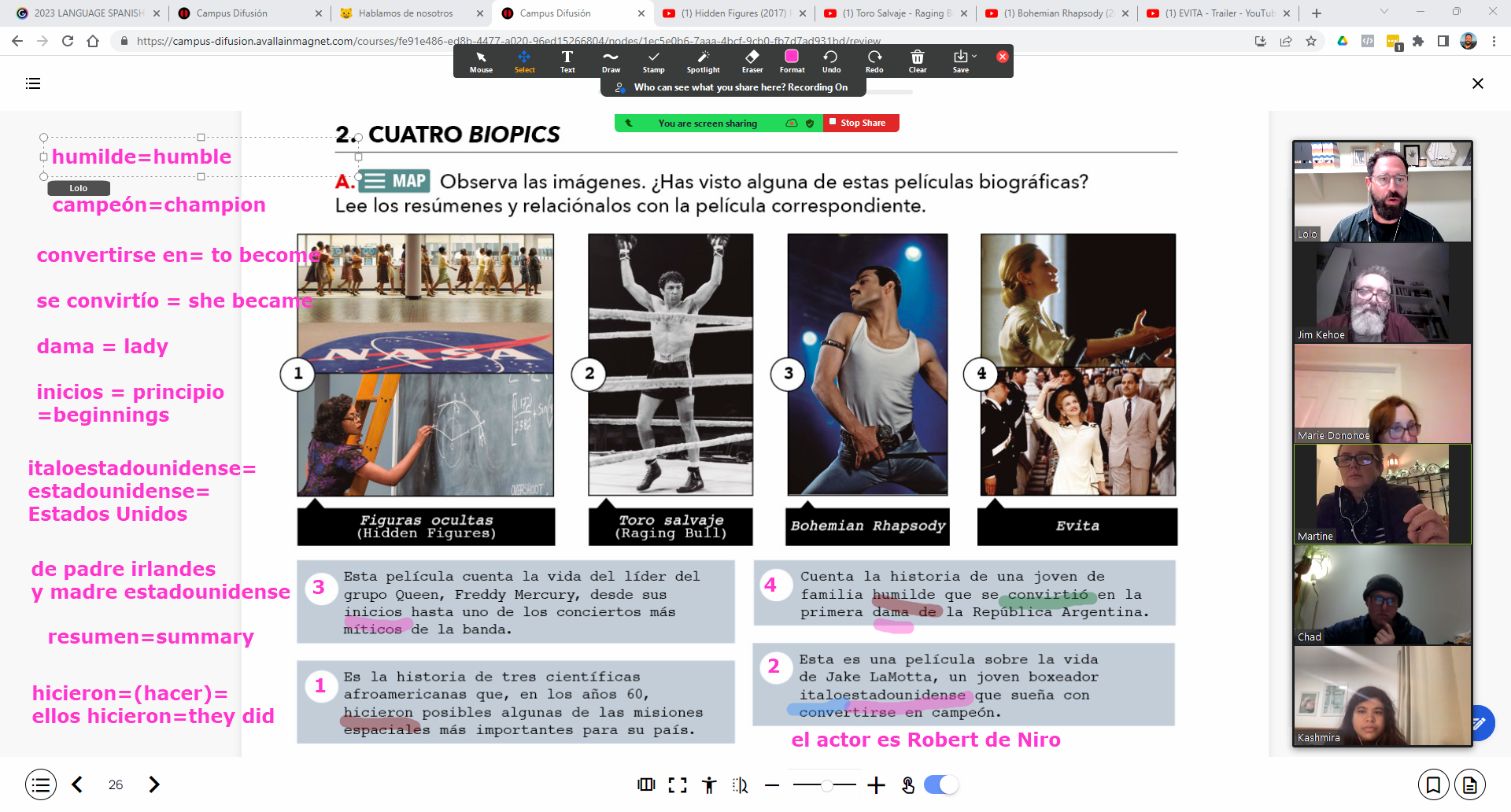The width and height of the screenshot is (1511, 812).
Task: Choose the Text annotation tool
Action: click(567, 61)
